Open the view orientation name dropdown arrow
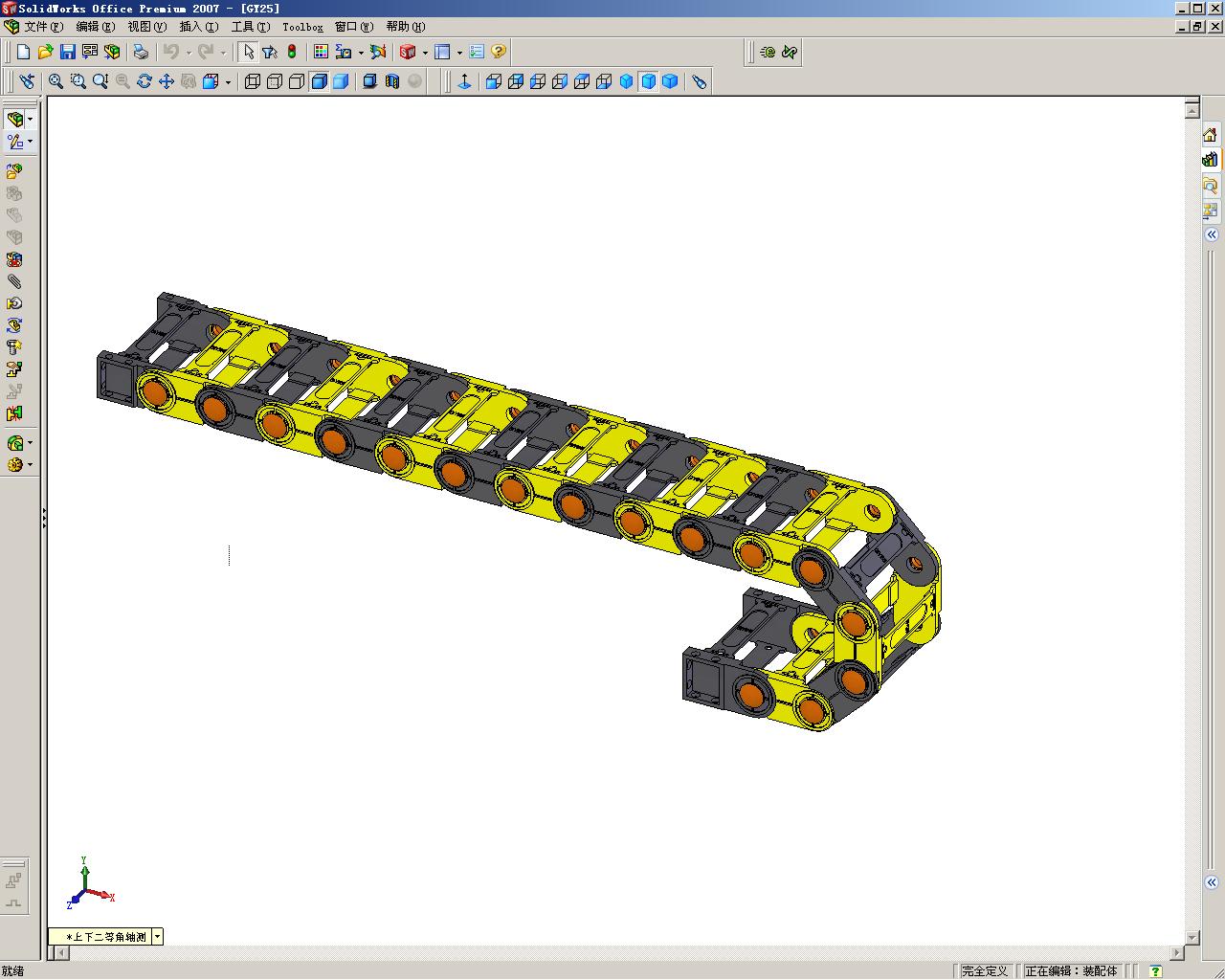Viewport: 1225px width, 980px height. click(x=157, y=937)
